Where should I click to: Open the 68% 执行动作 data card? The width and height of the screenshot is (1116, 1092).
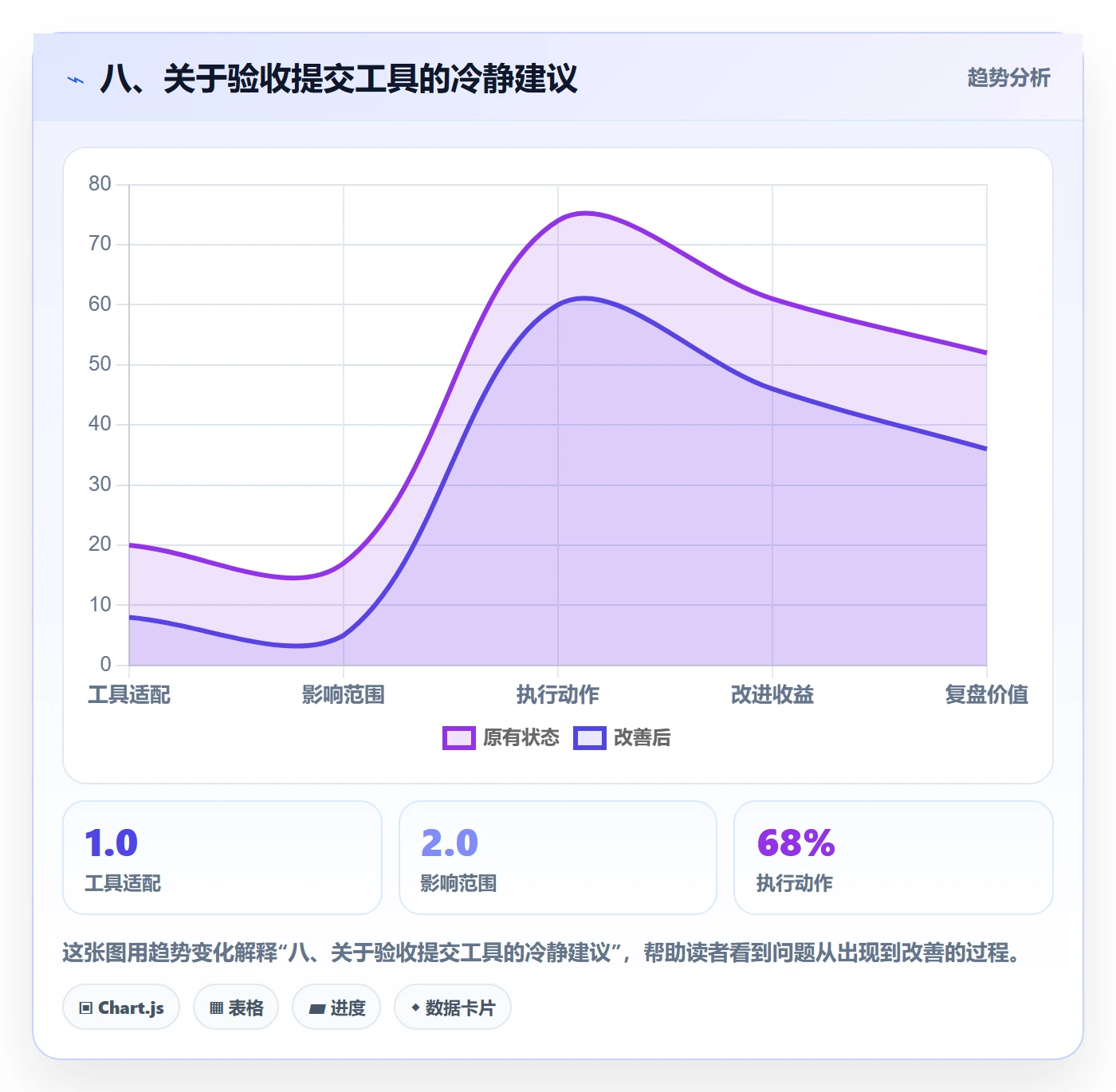pos(894,858)
